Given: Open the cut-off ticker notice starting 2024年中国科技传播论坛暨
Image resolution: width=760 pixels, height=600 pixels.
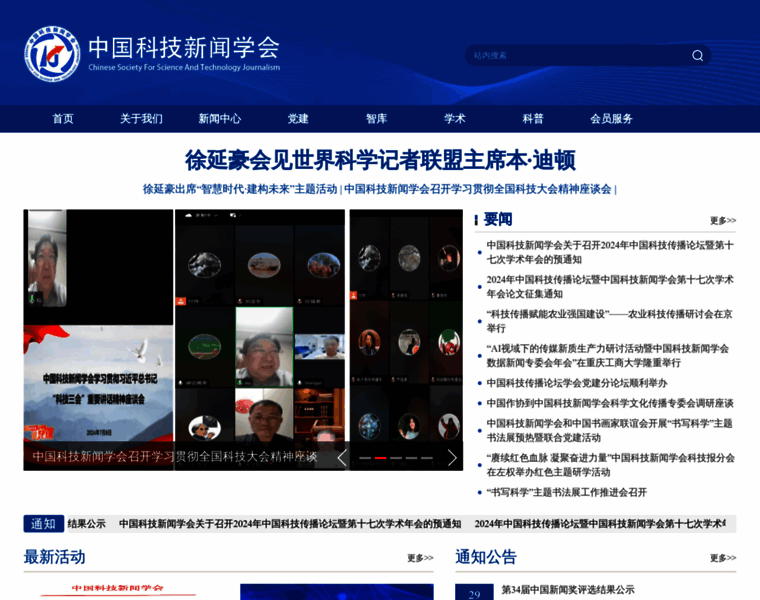Looking at the screenshot, I should coord(600,523).
